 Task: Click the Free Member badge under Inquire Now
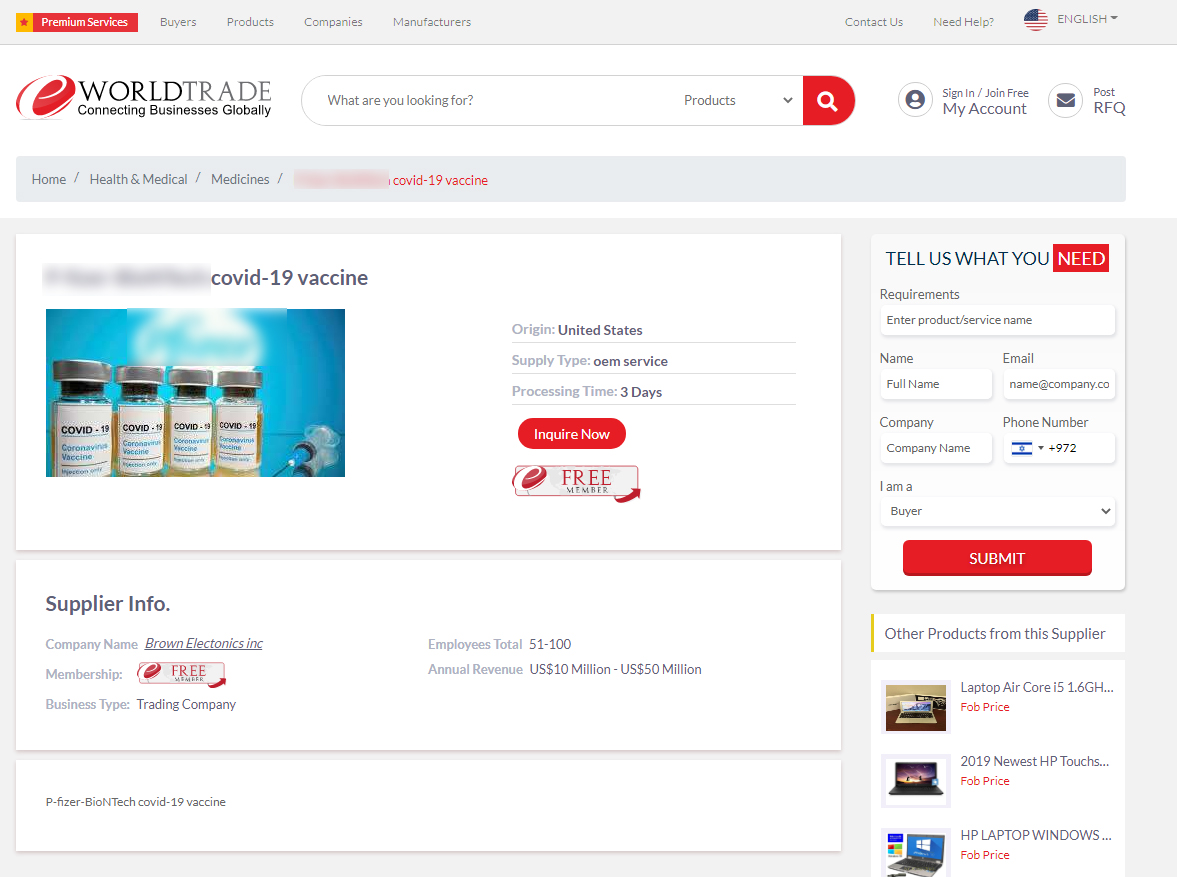click(576, 483)
